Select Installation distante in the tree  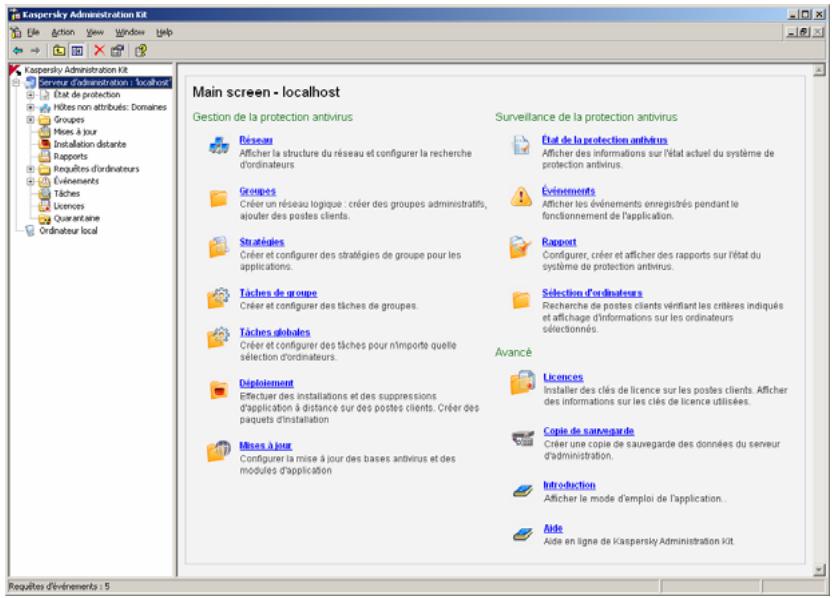point(90,144)
